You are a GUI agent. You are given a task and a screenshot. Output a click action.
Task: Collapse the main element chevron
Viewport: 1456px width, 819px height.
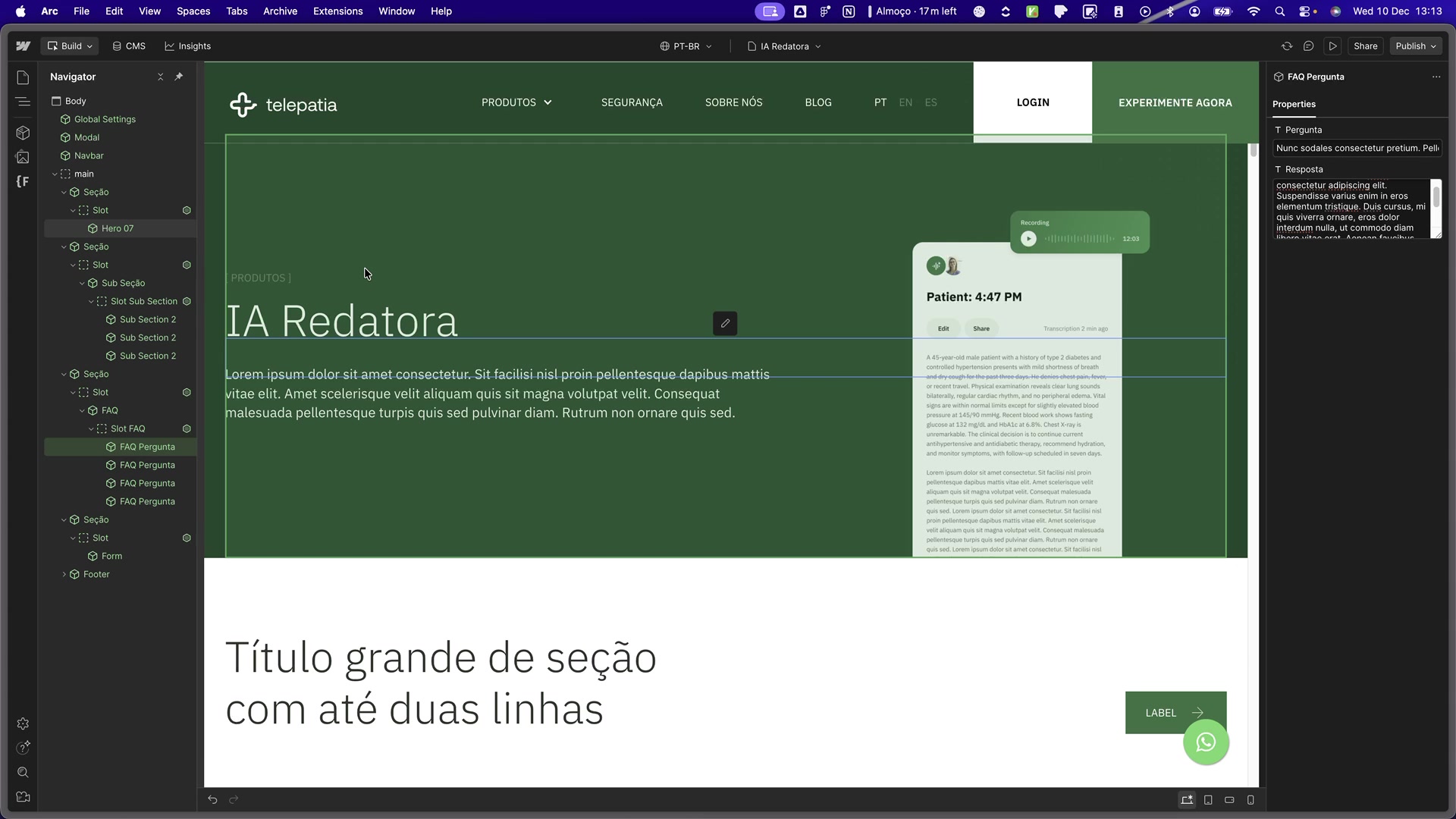[55, 174]
